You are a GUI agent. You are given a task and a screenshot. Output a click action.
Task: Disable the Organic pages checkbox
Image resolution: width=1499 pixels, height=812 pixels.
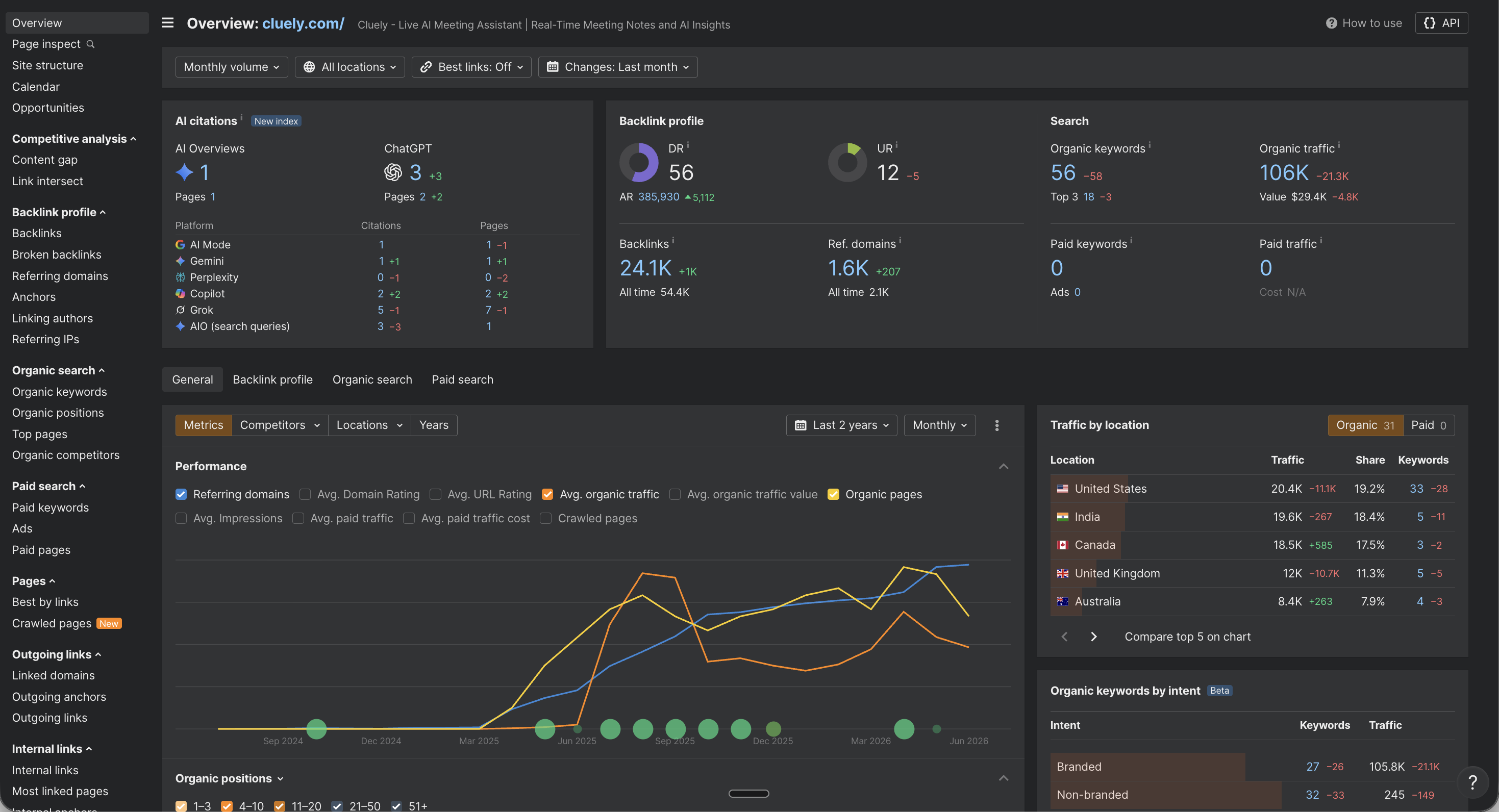pos(833,494)
